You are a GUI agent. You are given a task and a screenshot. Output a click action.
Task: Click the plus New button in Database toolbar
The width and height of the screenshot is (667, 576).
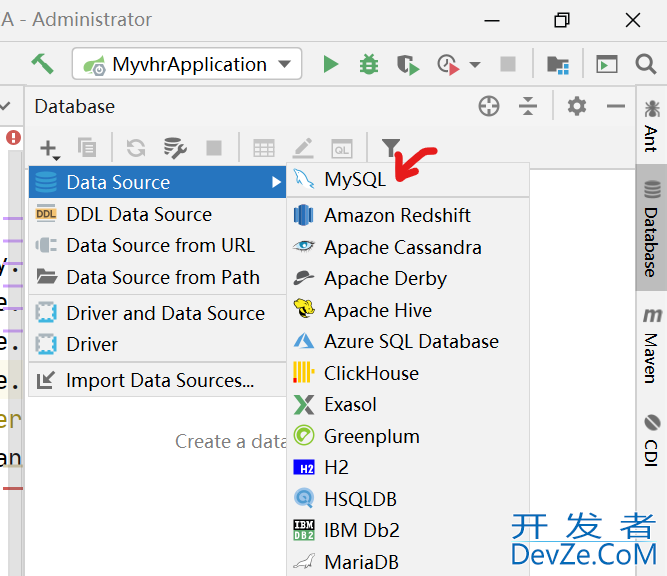50,149
